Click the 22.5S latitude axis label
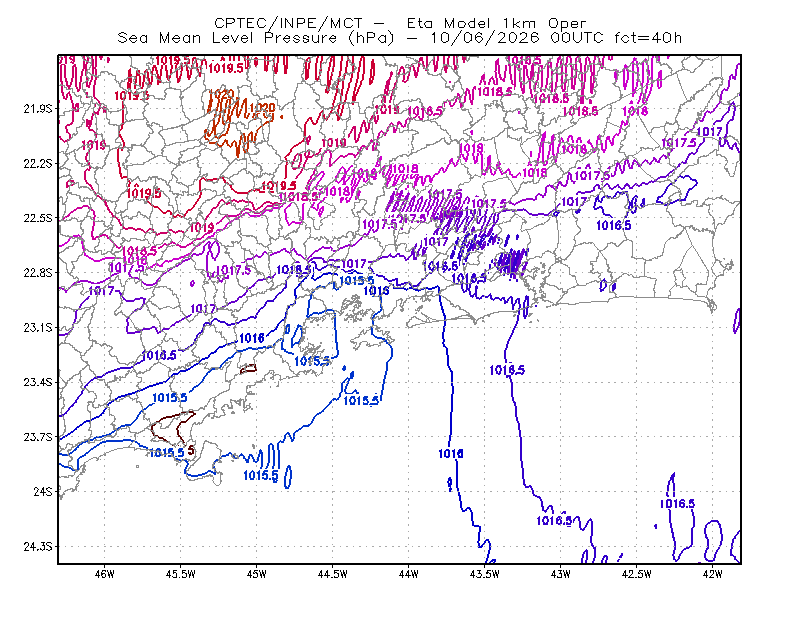The height and width of the screenshot is (618, 800). [x=38, y=218]
